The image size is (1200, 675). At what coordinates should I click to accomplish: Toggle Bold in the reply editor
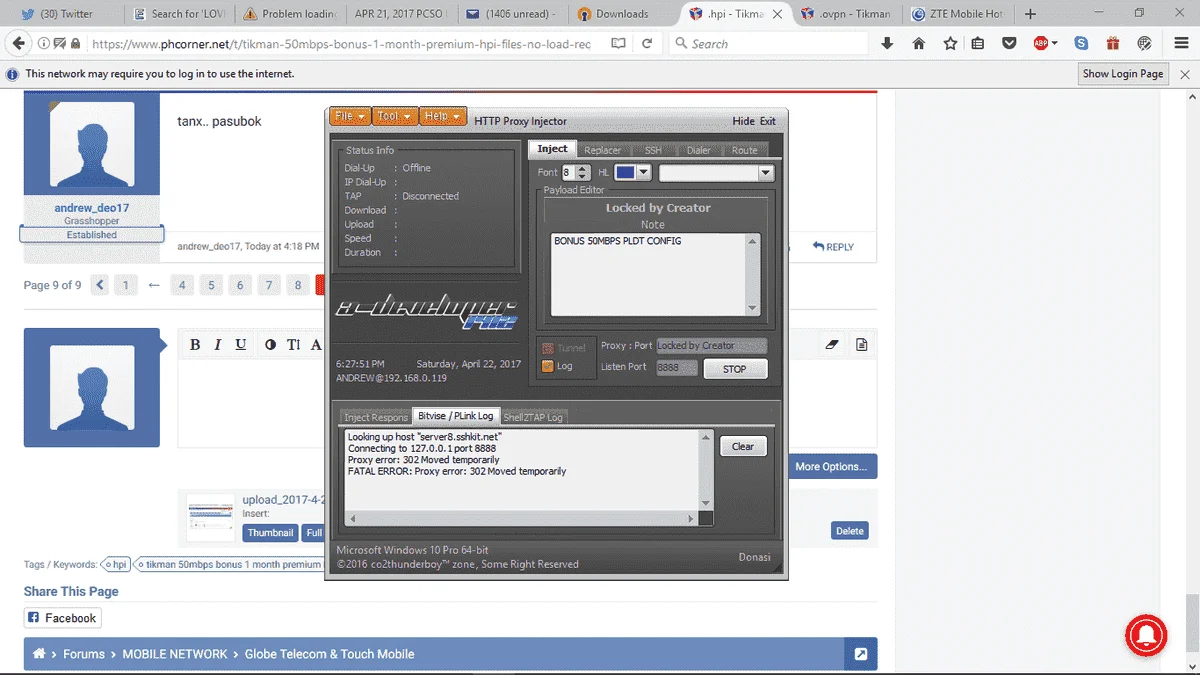[194, 345]
